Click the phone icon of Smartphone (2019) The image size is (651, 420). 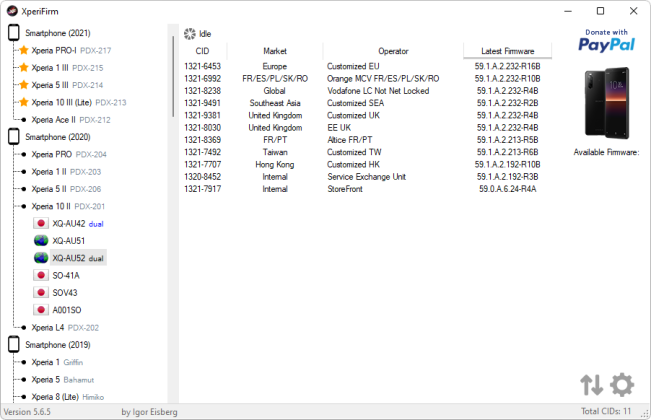click(x=14, y=344)
